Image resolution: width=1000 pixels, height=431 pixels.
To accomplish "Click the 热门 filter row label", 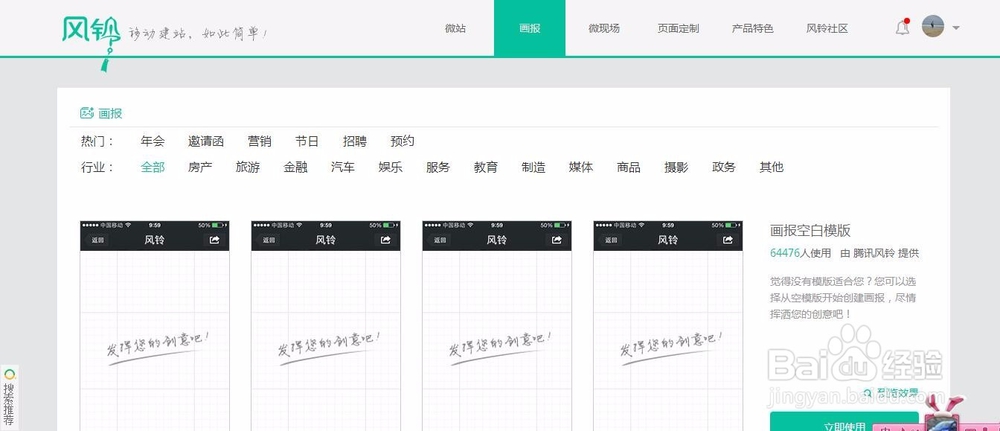I will click(98, 141).
